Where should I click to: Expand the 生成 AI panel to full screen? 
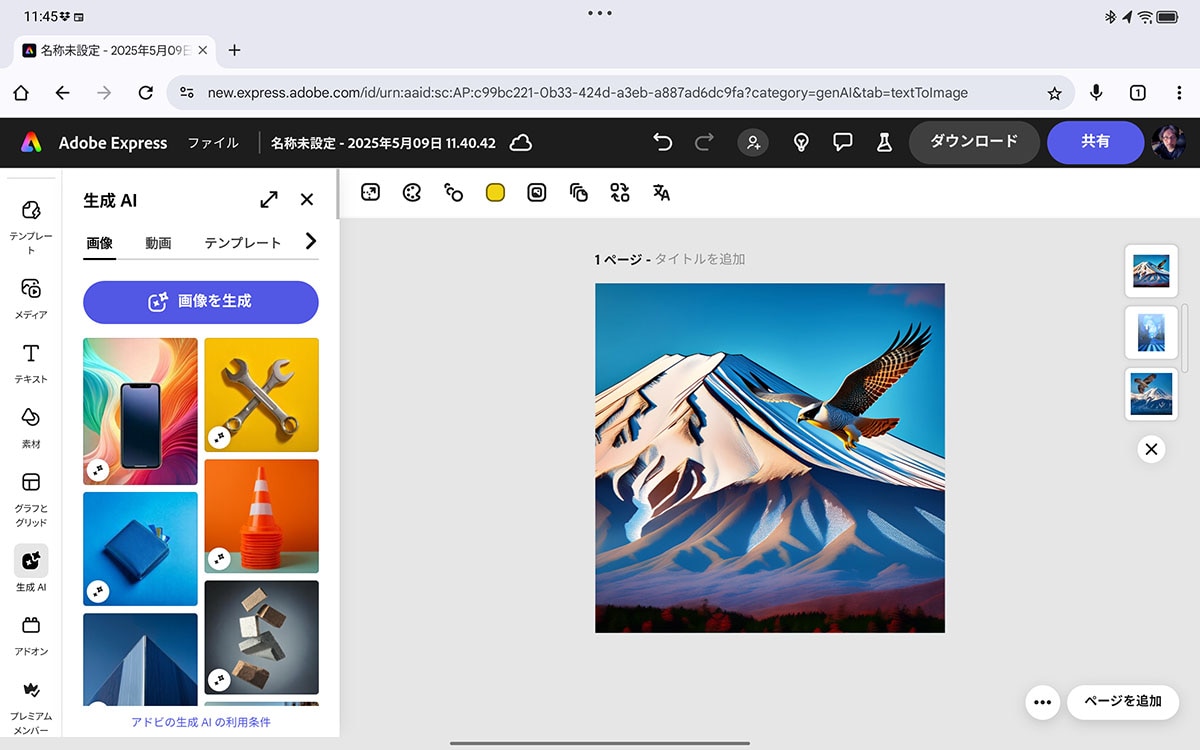point(268,199)
